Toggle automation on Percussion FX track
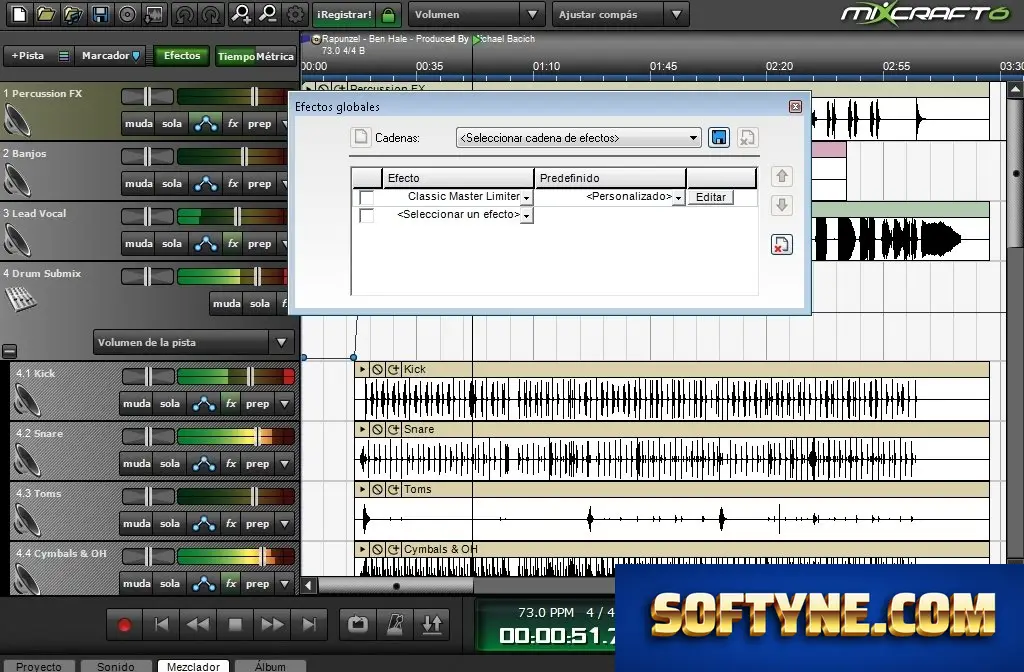This screenshot has height=672, width=1024. tap(206, 123)
